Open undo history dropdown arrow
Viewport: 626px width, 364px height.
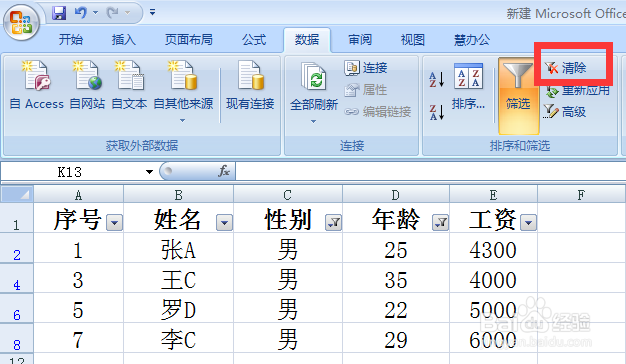tap(95, 13)
